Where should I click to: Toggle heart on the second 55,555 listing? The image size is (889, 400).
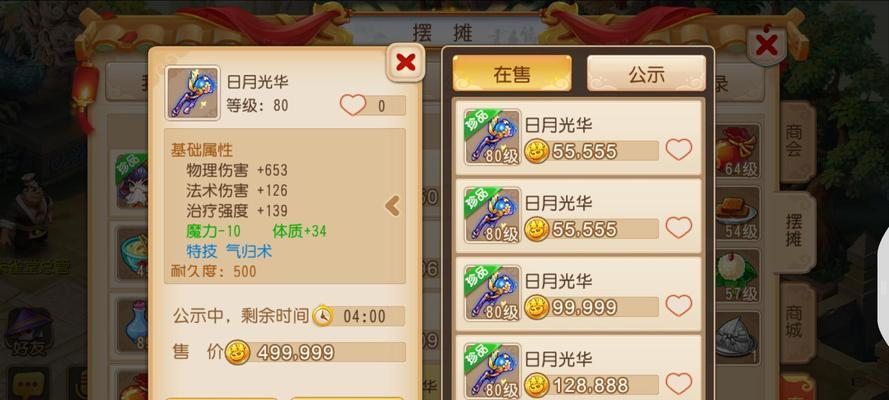tap(679, 228)
